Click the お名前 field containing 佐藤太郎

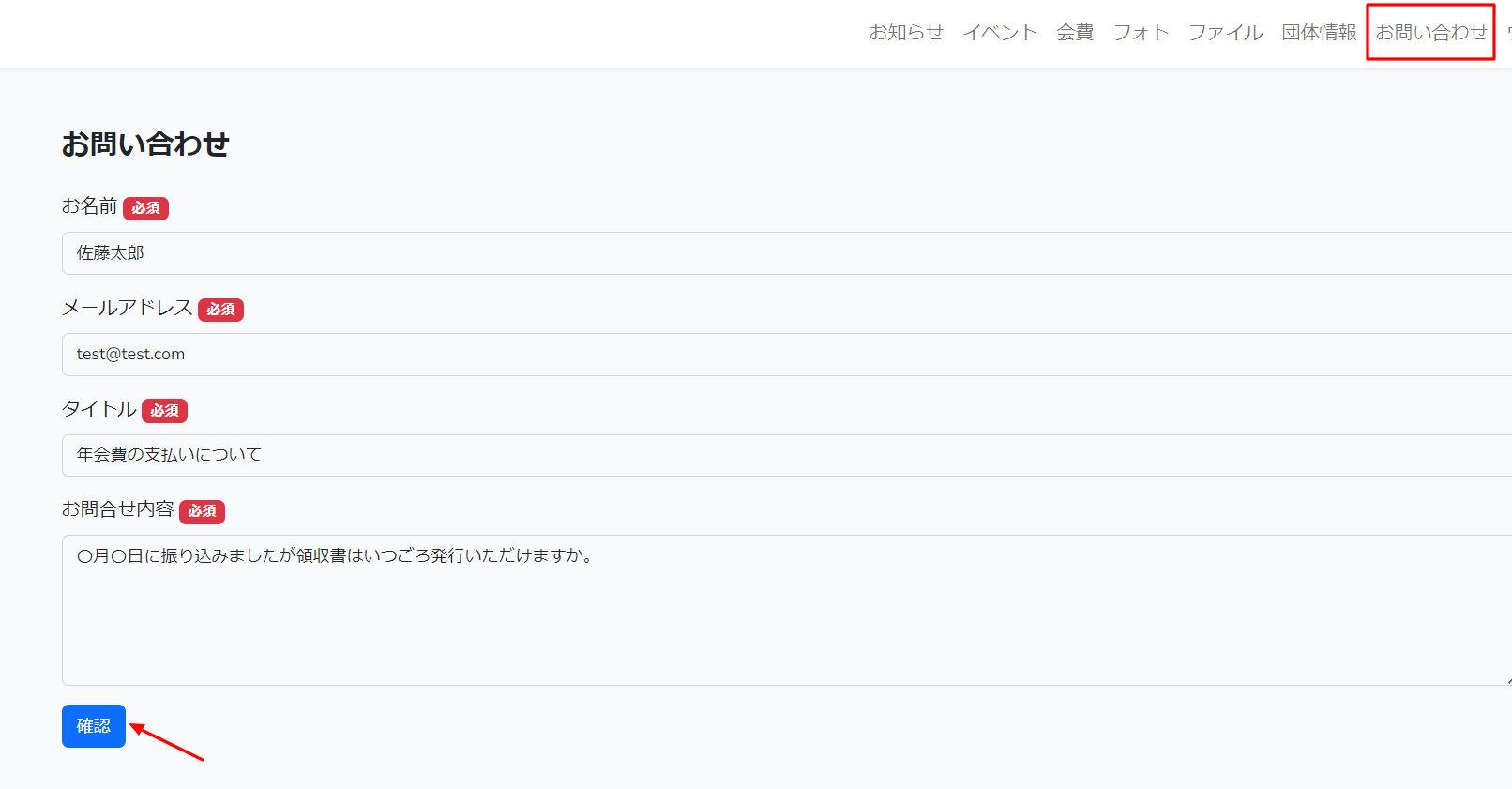(787, 253)
